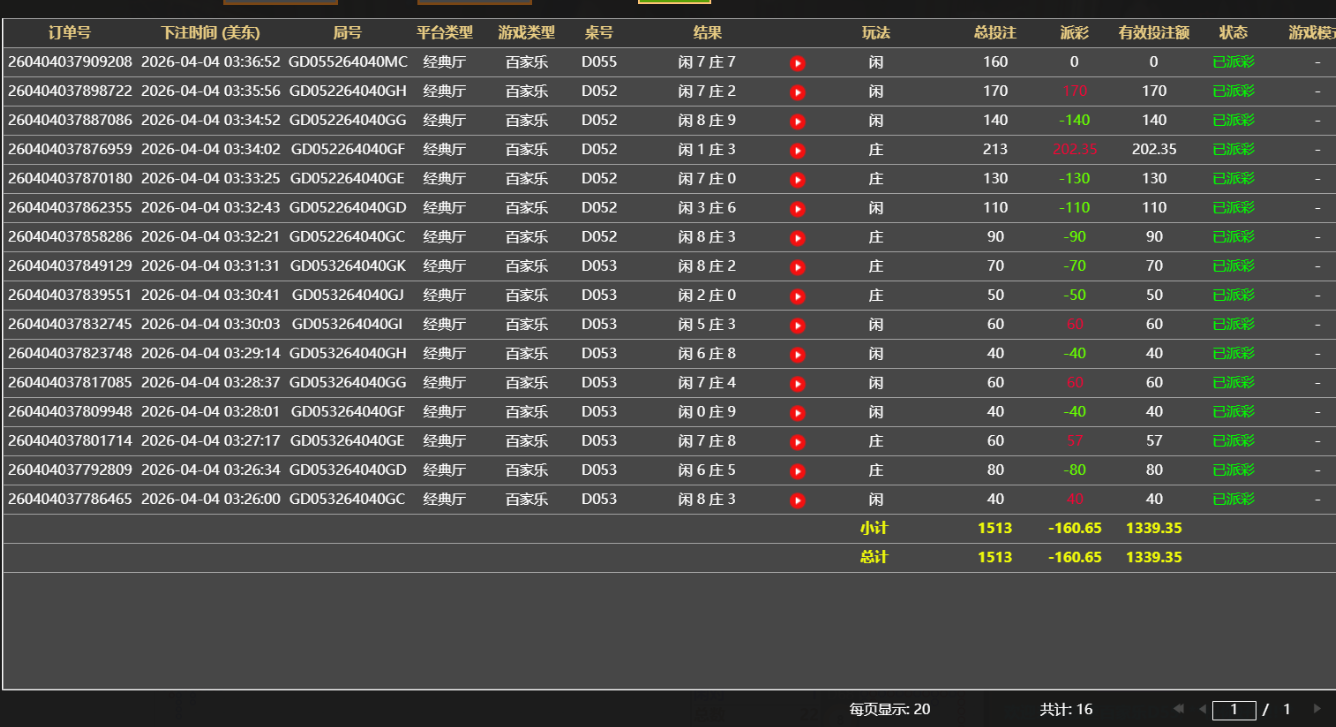Play the replay for round GD053264040GI

coord(797,325)
